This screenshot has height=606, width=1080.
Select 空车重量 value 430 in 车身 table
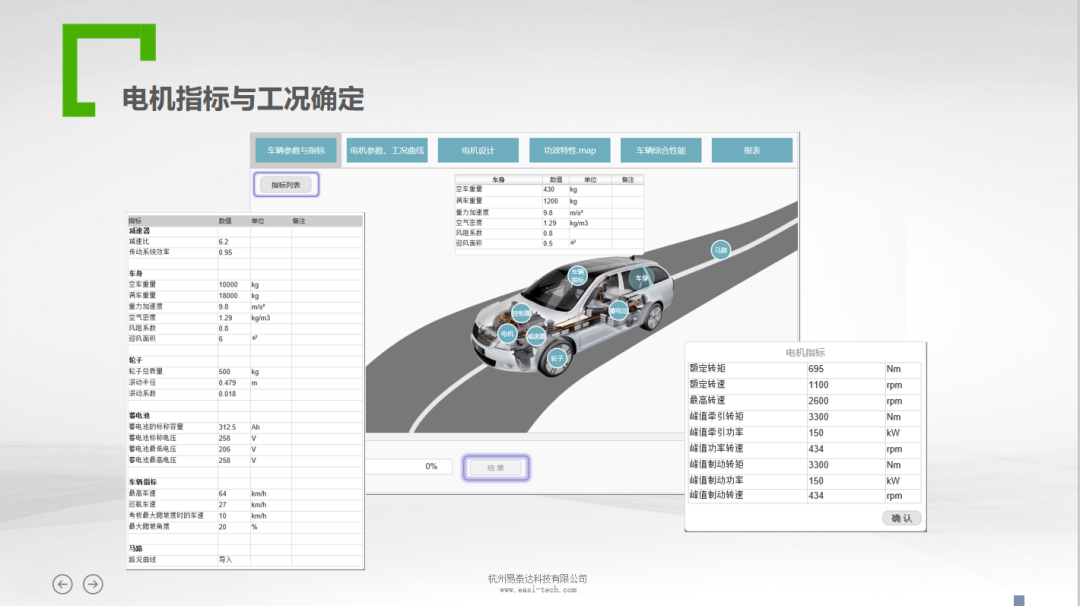tap(555, 189)
